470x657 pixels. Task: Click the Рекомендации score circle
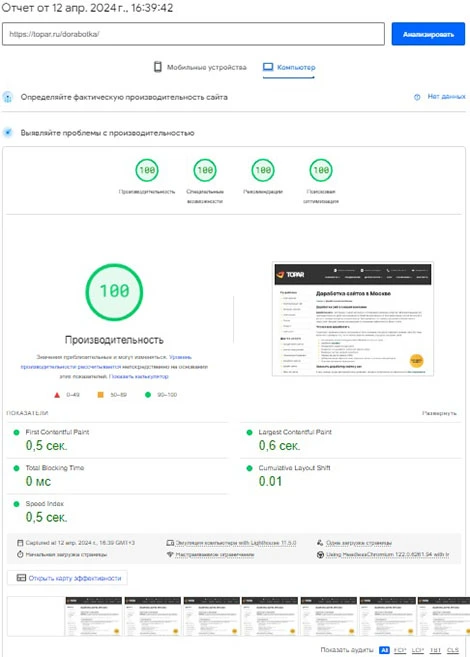[263, 170]
